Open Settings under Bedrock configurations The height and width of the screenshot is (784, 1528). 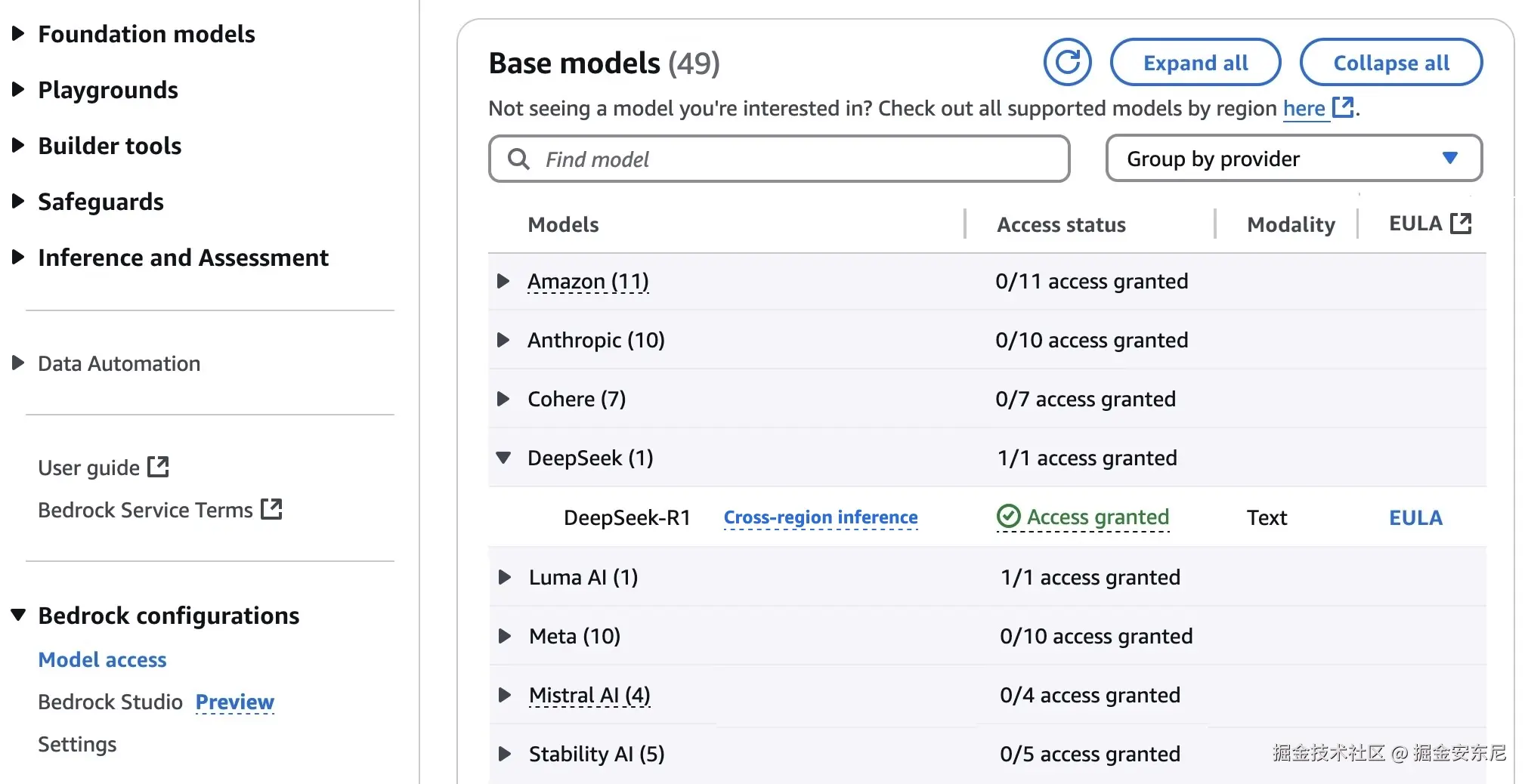pyautogui.click(x=77, y=744)
